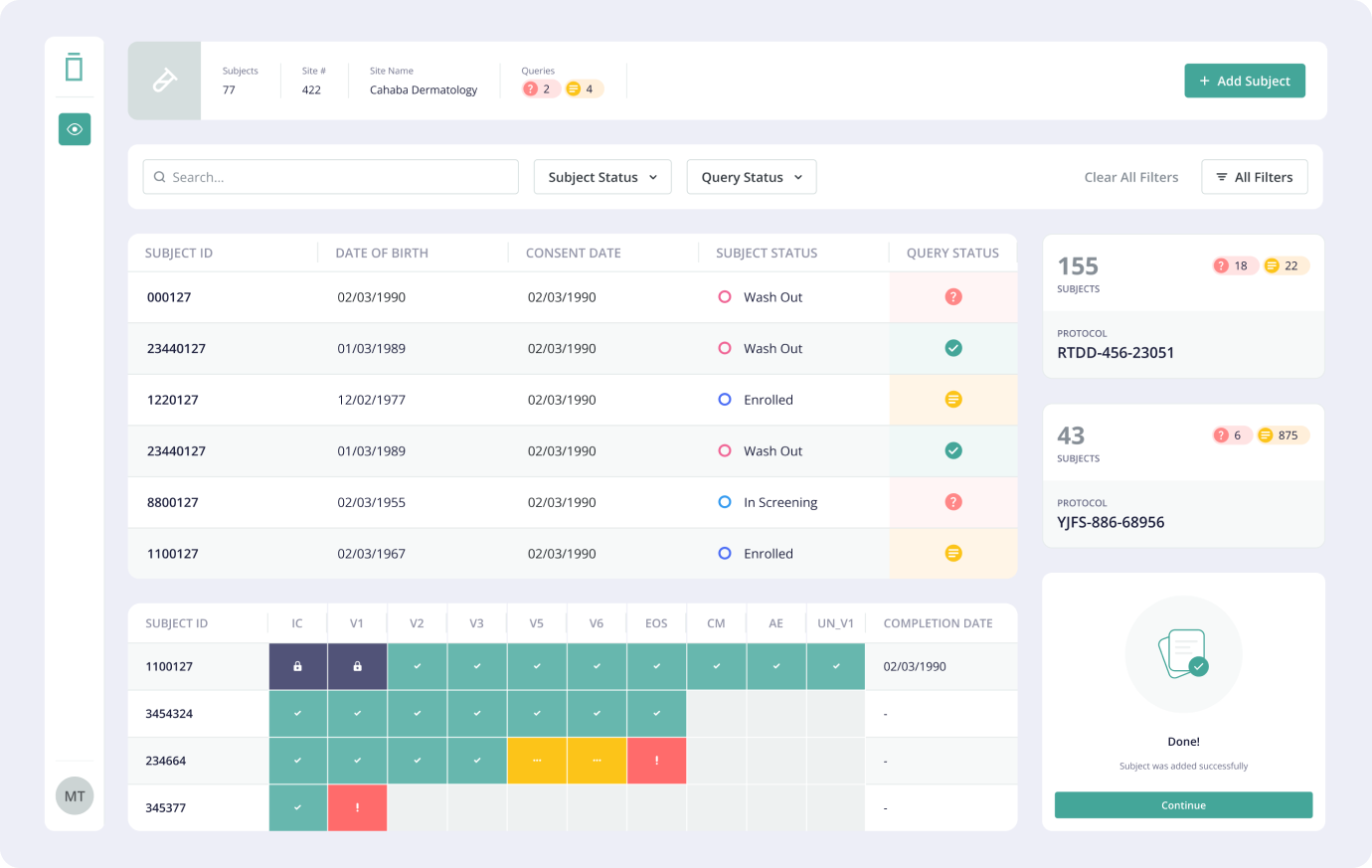This screenshot has width=1372, height=868.
Task: Click the test tube site icon
Action: coord(164,81)
